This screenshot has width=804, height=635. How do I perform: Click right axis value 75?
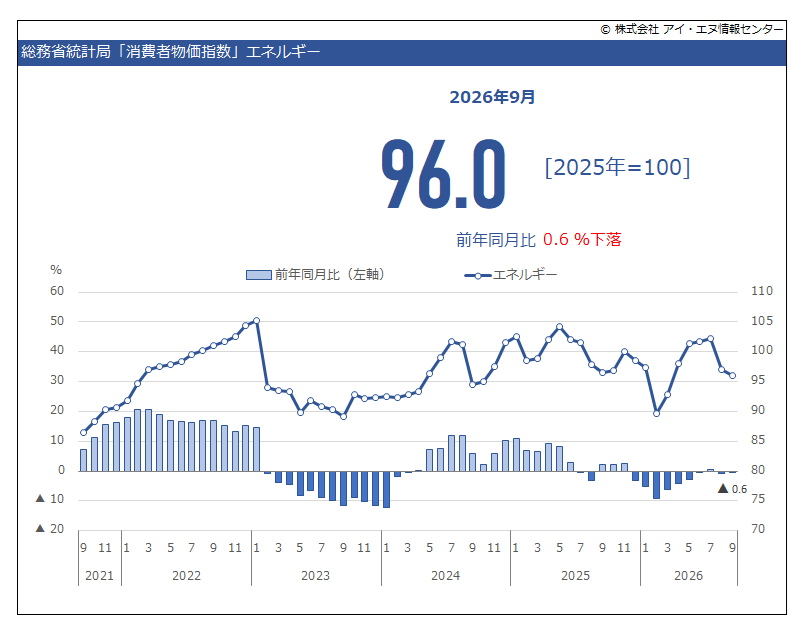click(x=758, y=499)
